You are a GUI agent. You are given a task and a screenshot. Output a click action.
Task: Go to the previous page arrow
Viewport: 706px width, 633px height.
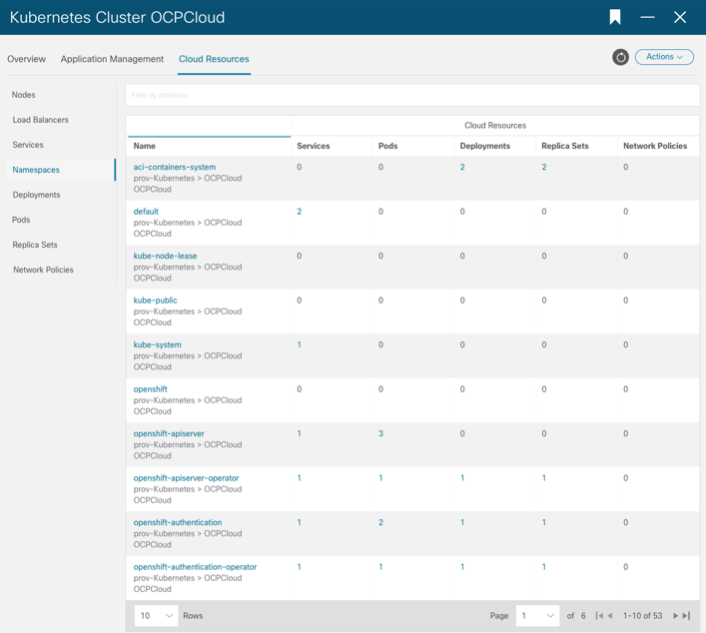tap(611, 616)
